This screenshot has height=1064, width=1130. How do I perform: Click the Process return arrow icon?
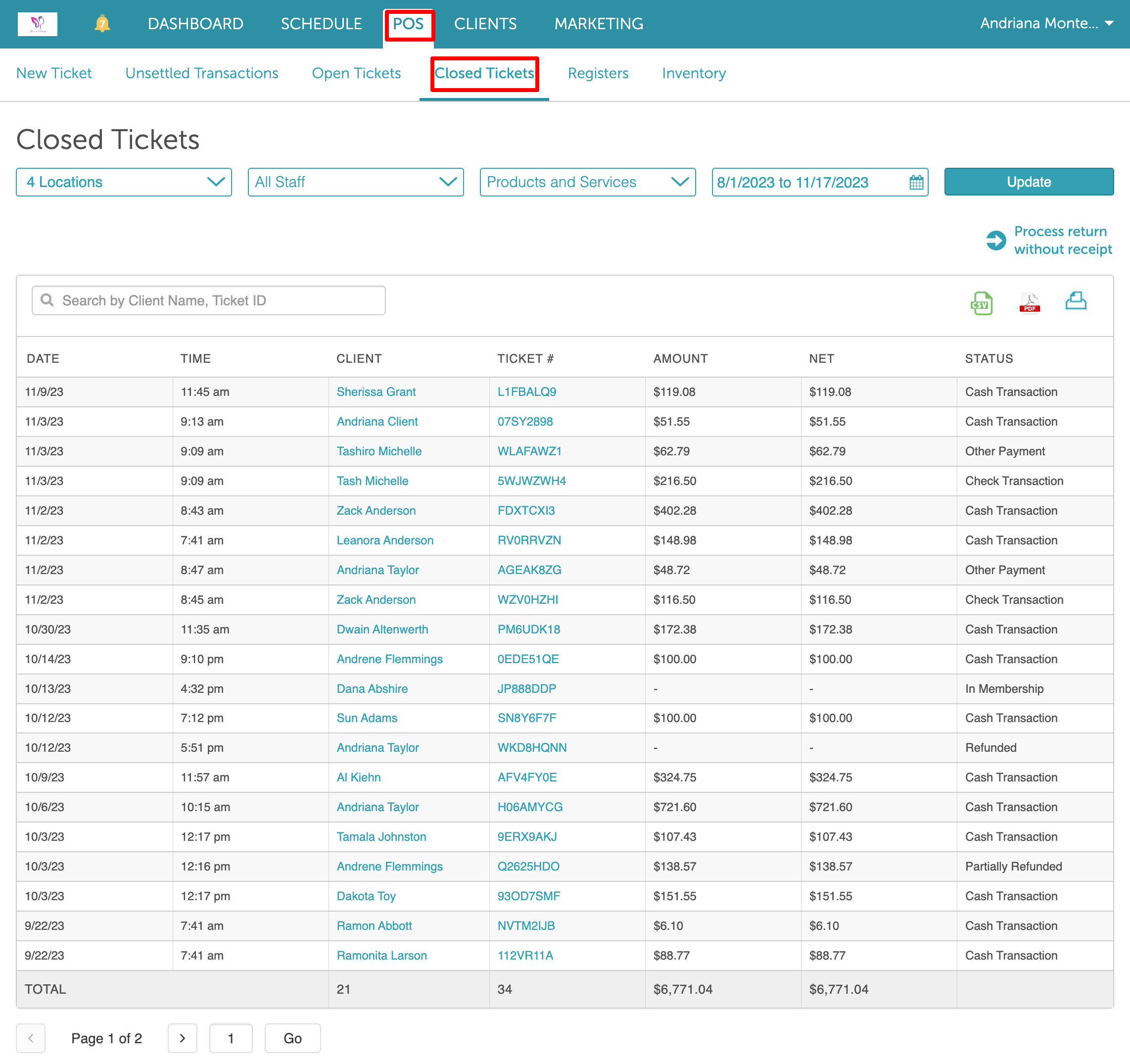pyautogui.click(x=996, y=240)
